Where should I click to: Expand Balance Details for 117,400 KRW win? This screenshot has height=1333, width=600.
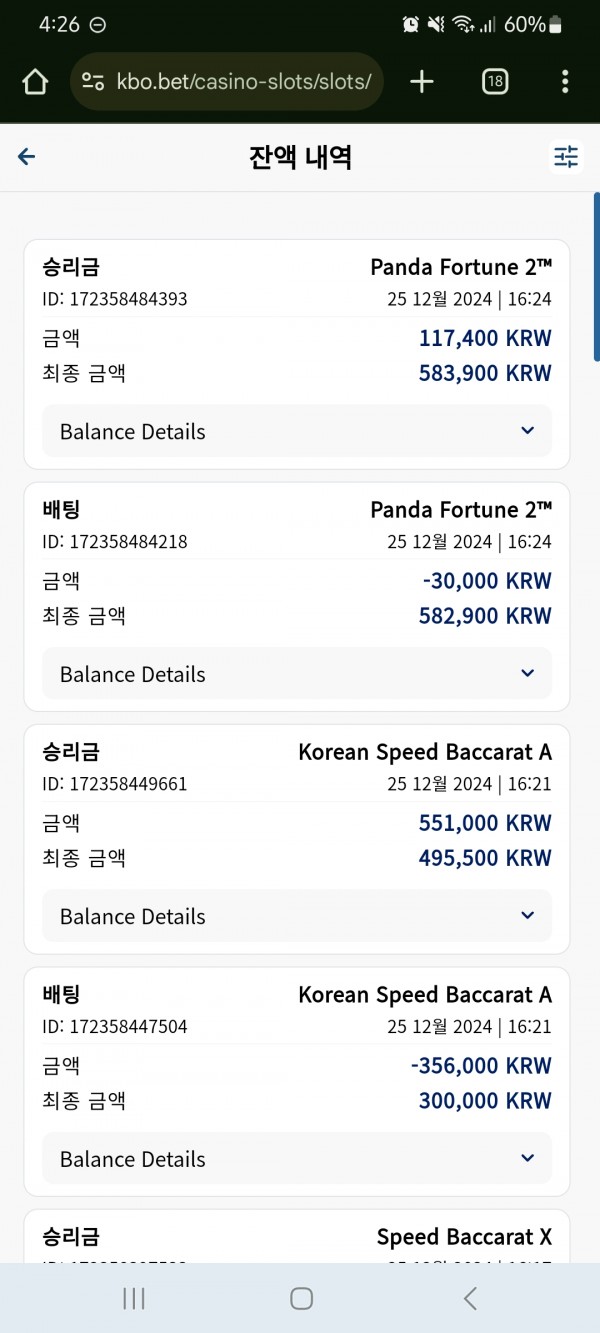point(297,431)
